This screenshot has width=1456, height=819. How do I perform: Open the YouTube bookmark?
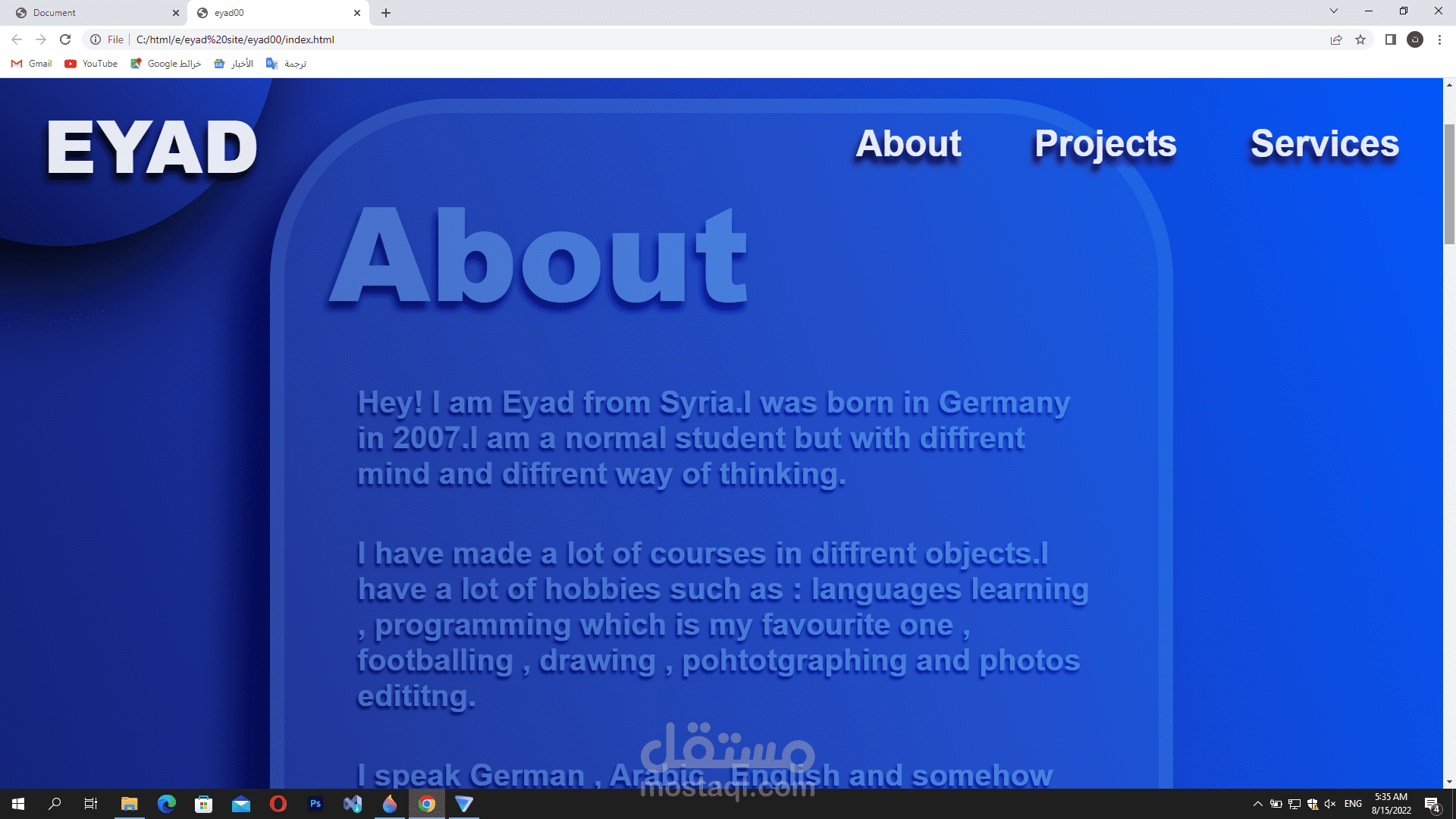91,64
